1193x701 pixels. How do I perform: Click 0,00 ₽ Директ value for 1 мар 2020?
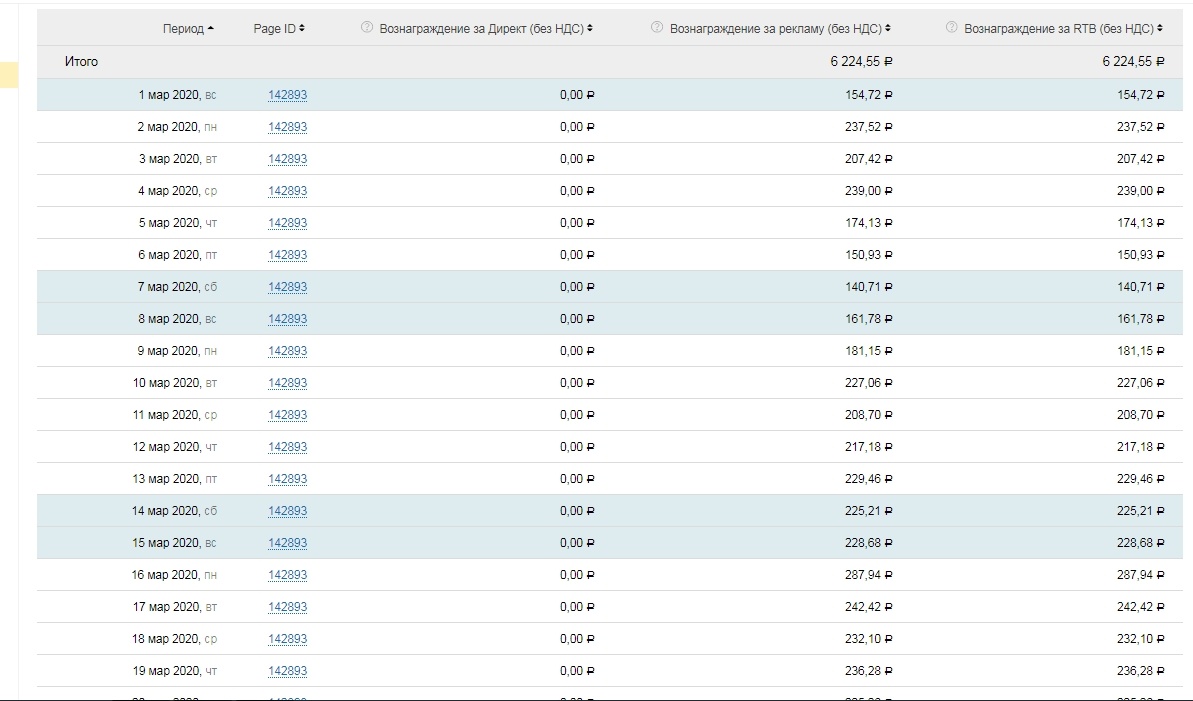pyautogui.click(x=577, y=95)
